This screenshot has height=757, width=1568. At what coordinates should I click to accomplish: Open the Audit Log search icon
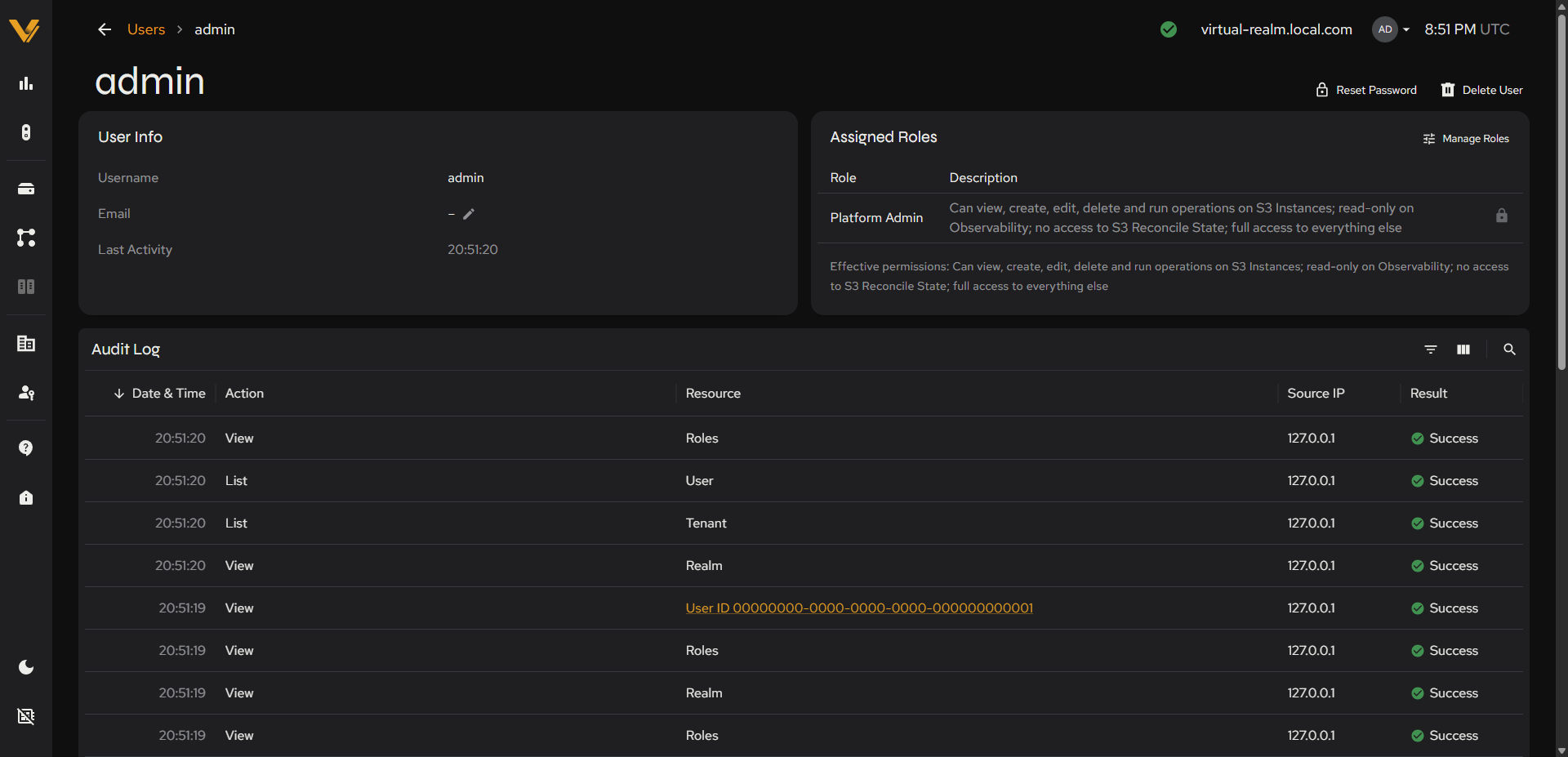click(x=1509, y=350)
